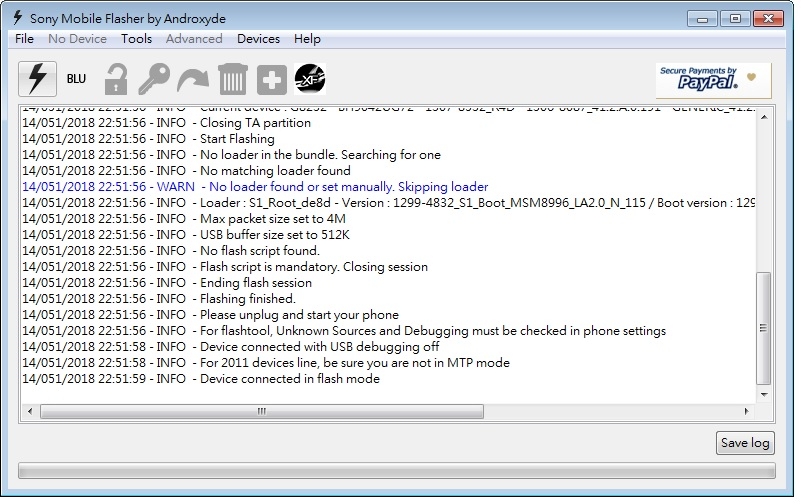This screenshot has height=504, width=806.
Task: Open the Help menu
Action: pyautogui.click(x=307, y=39)
